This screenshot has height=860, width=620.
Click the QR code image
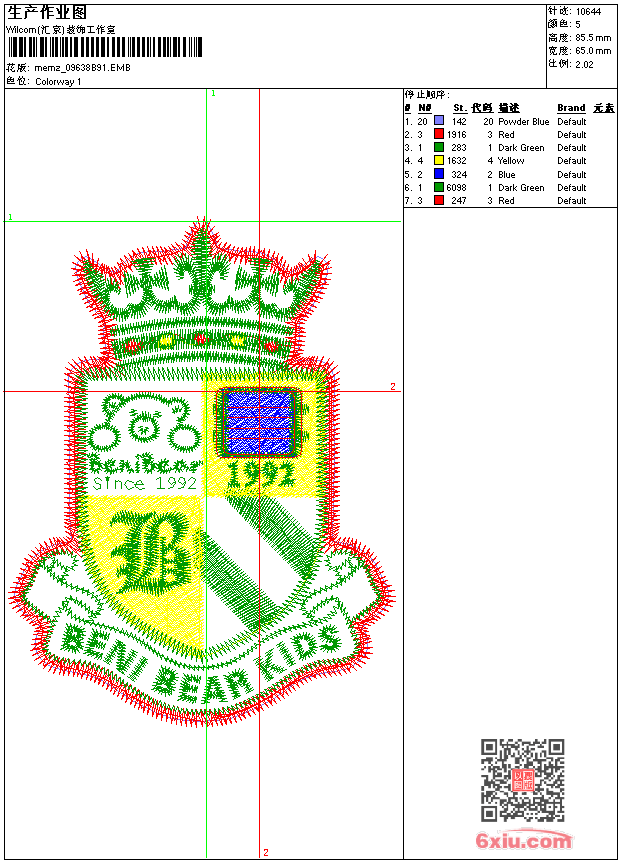(x=523, y=780)
